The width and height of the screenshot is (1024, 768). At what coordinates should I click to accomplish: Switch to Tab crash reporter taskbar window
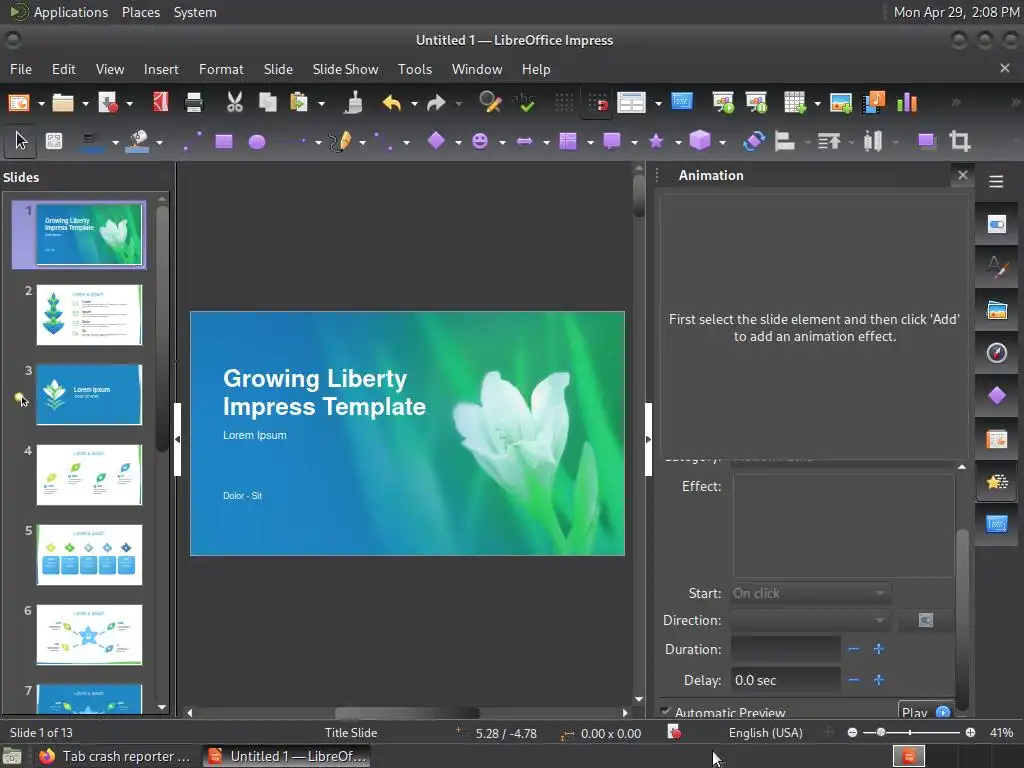click(114, 756)
